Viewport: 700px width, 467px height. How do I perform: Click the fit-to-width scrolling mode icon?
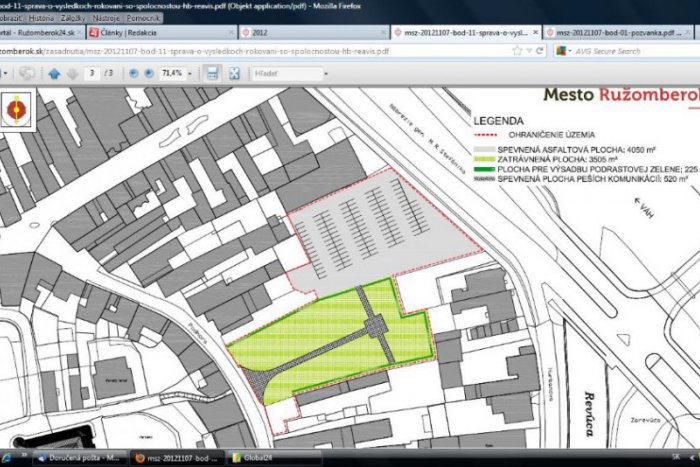(212, 73)
